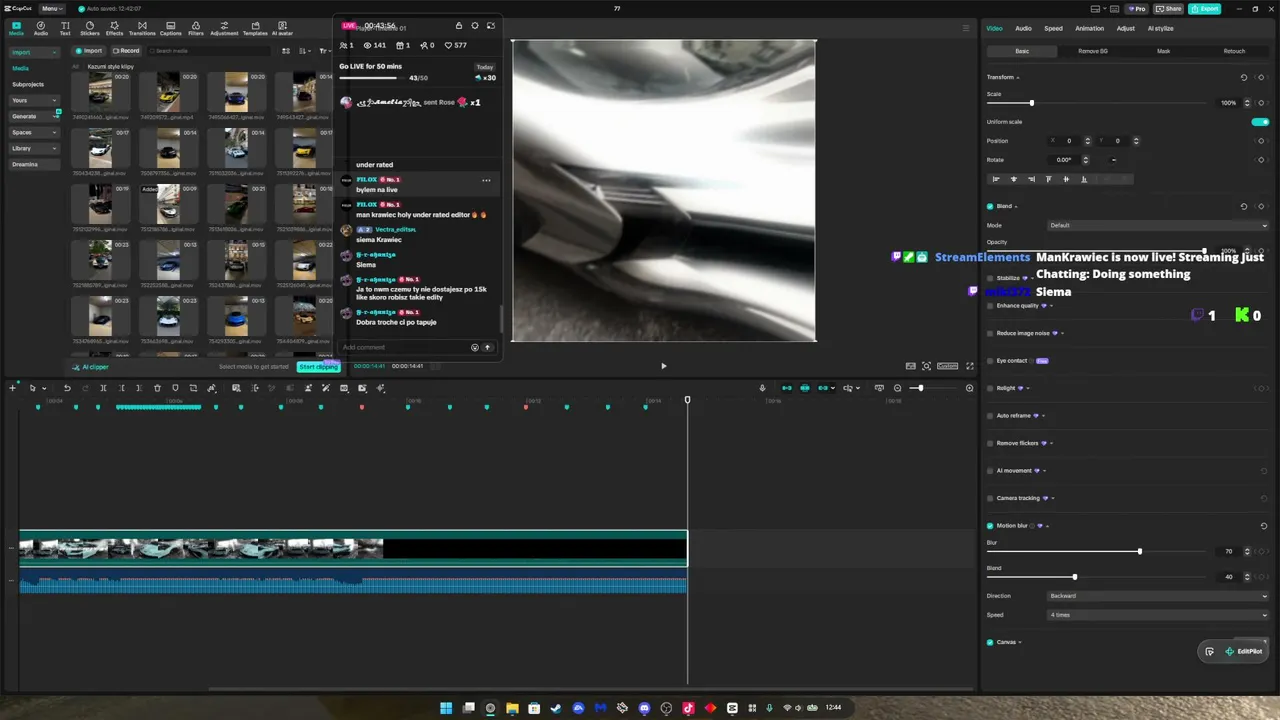Click the Pro upgrade button

[x=1136, y=9]
